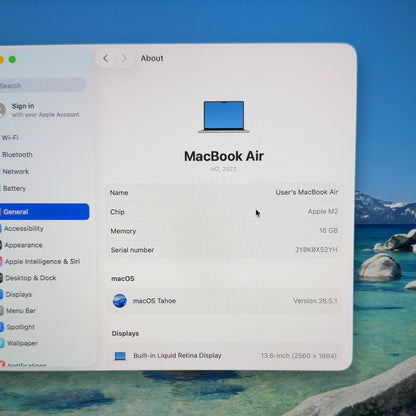Go back with the left chevron
This screenshot has height=416, width=416.
(x=106, y=59)
